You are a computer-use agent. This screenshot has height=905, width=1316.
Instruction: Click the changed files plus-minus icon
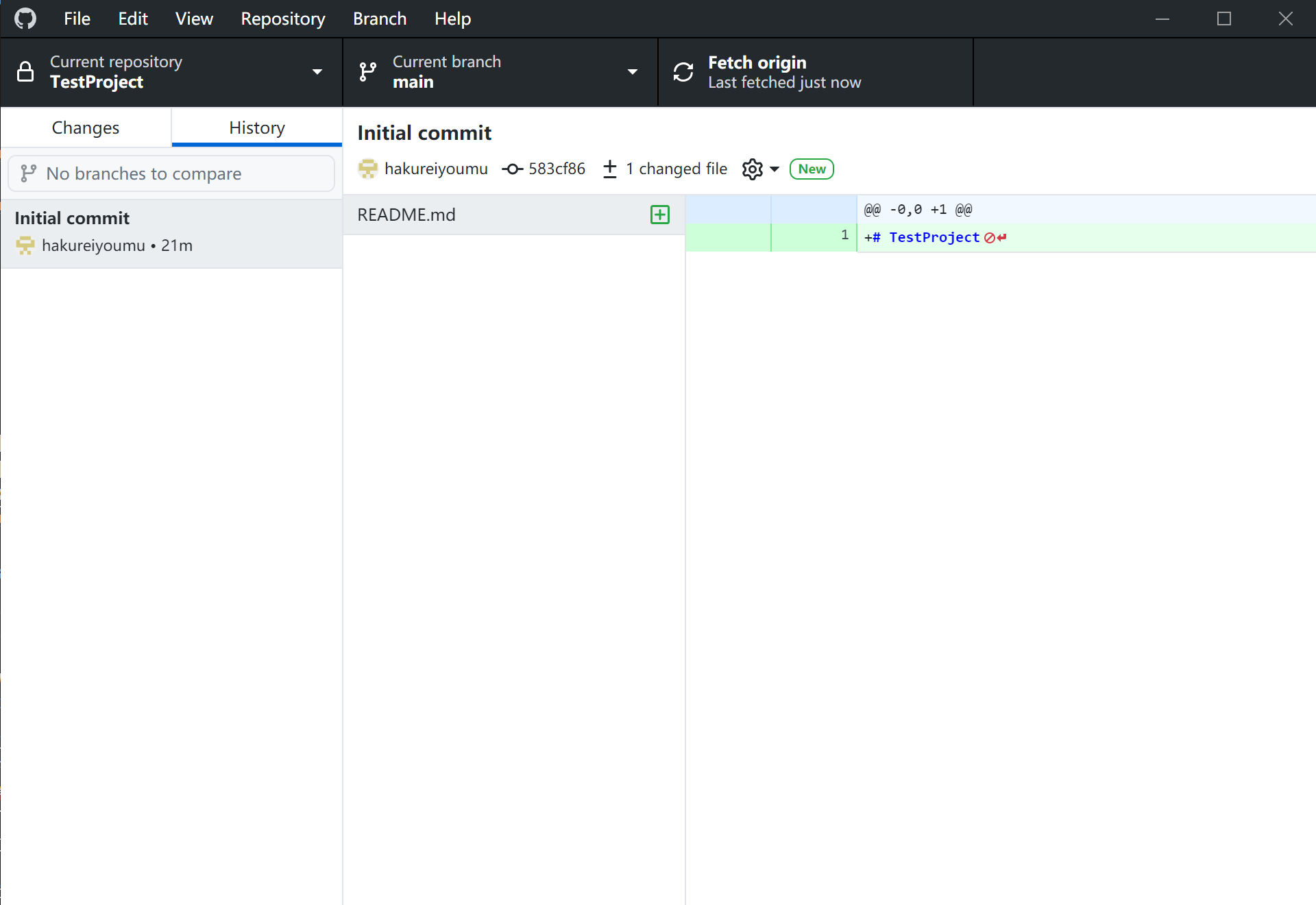610,169
